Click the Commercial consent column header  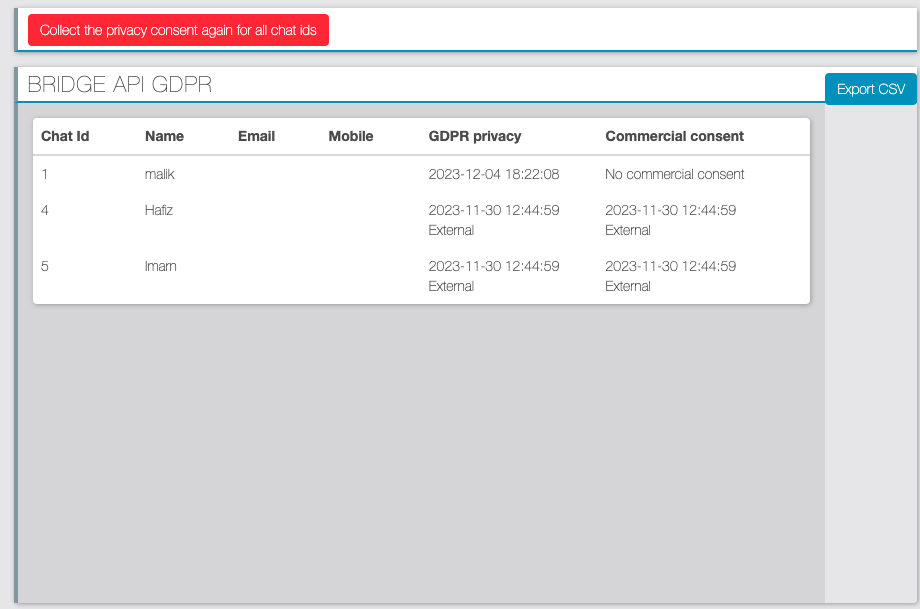(x=674, y=136)
